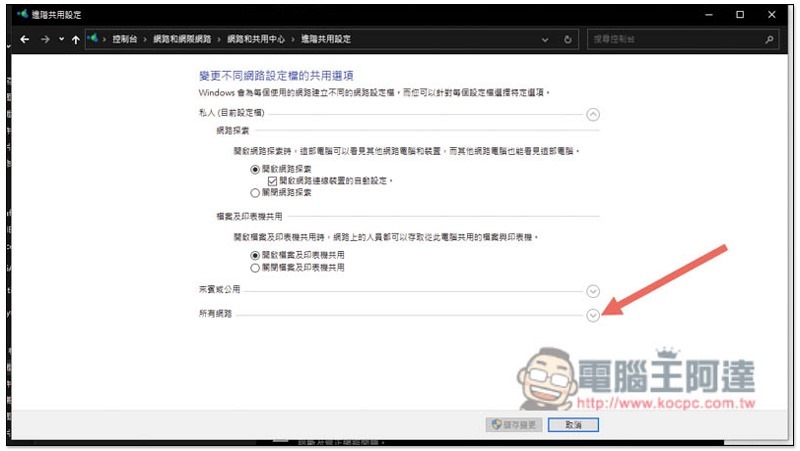Open the address bar history dropdown
Image resolution: width=800 pixels, height=451 pixels.
[545, 40]
